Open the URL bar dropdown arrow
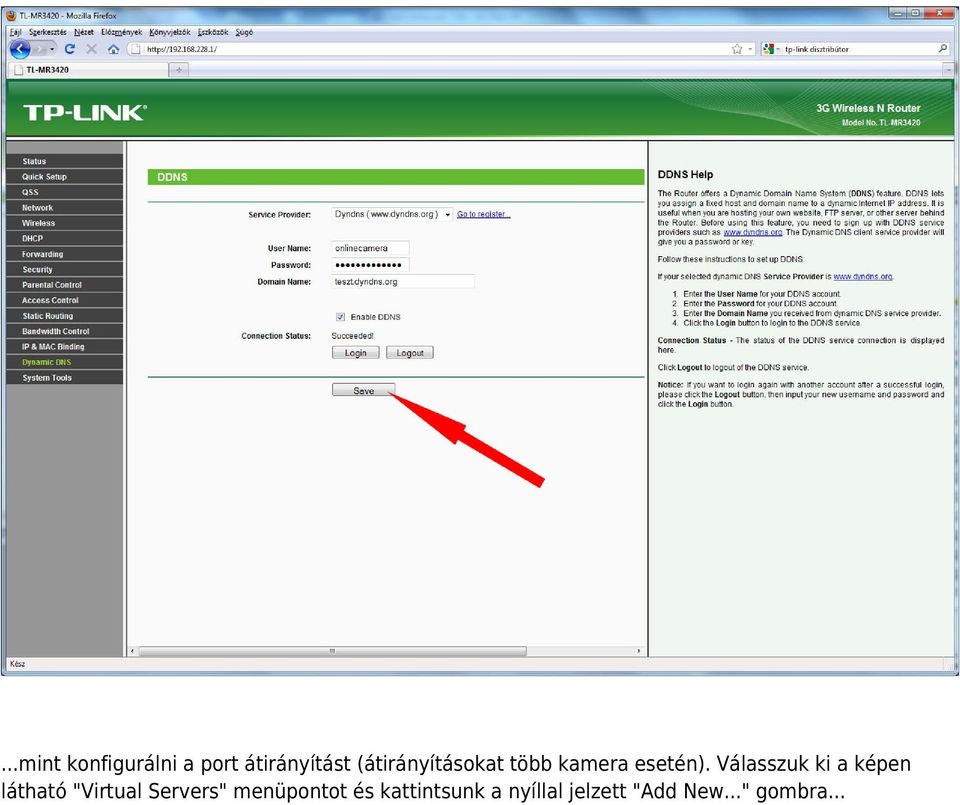This screenshot has width=960, height=805. pyautogui.click(x=750, y=49)
